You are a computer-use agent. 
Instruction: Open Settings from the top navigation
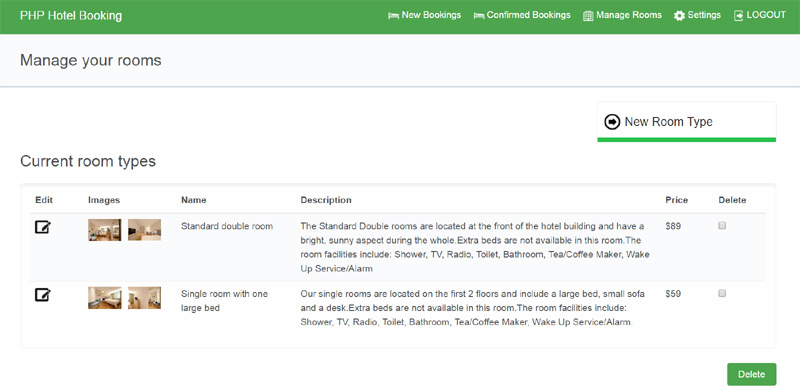tap(697, 15)
